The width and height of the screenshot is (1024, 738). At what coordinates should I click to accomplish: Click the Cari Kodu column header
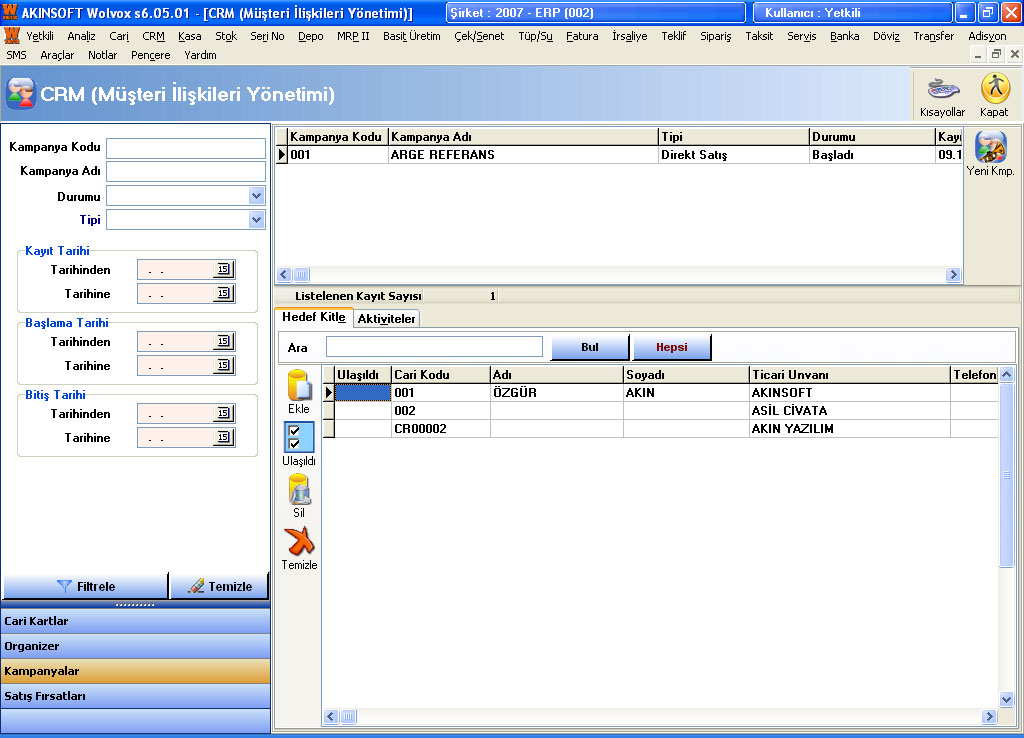click(441, 375)
